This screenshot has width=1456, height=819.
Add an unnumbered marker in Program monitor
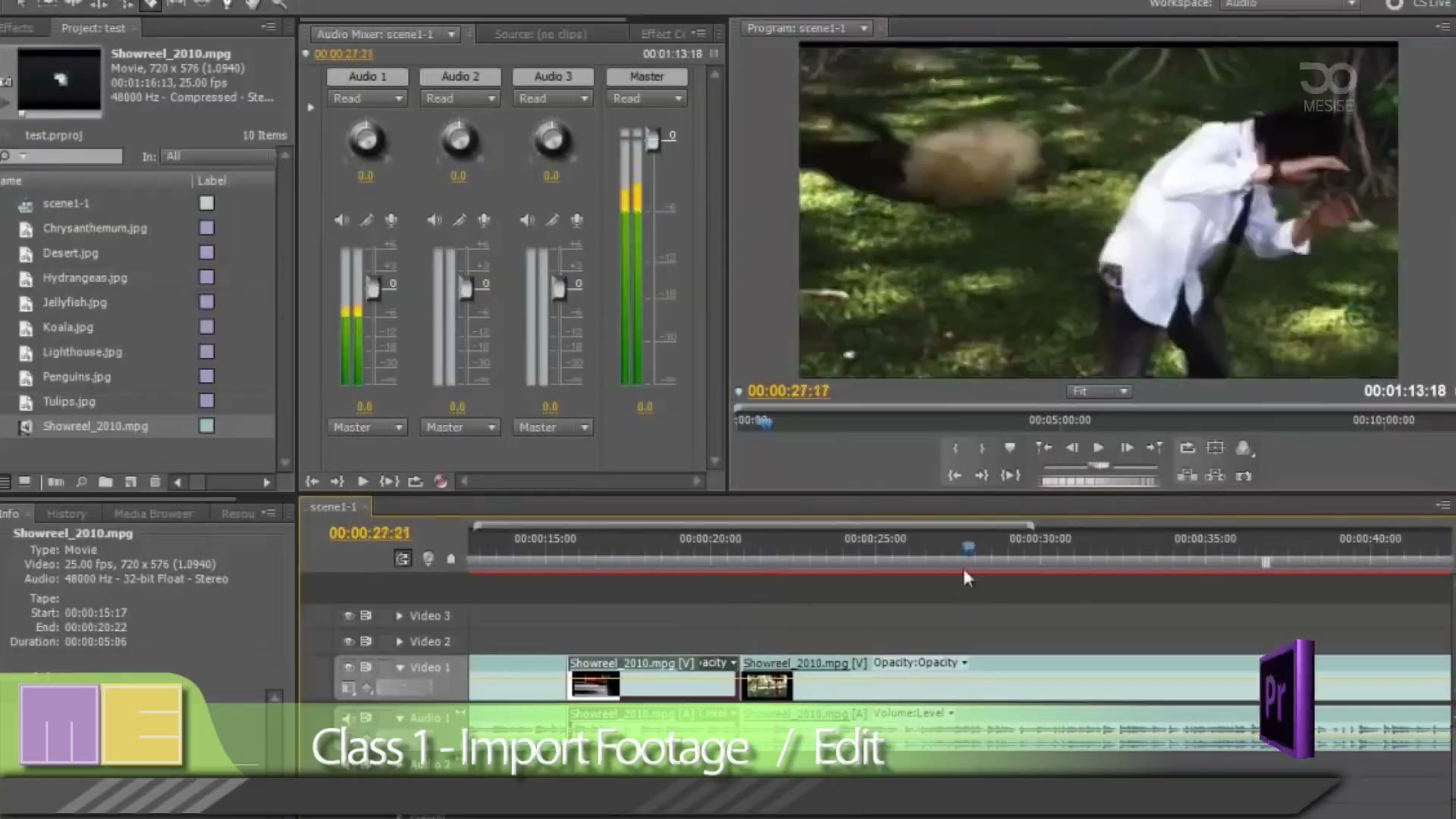coord(1009,448)
